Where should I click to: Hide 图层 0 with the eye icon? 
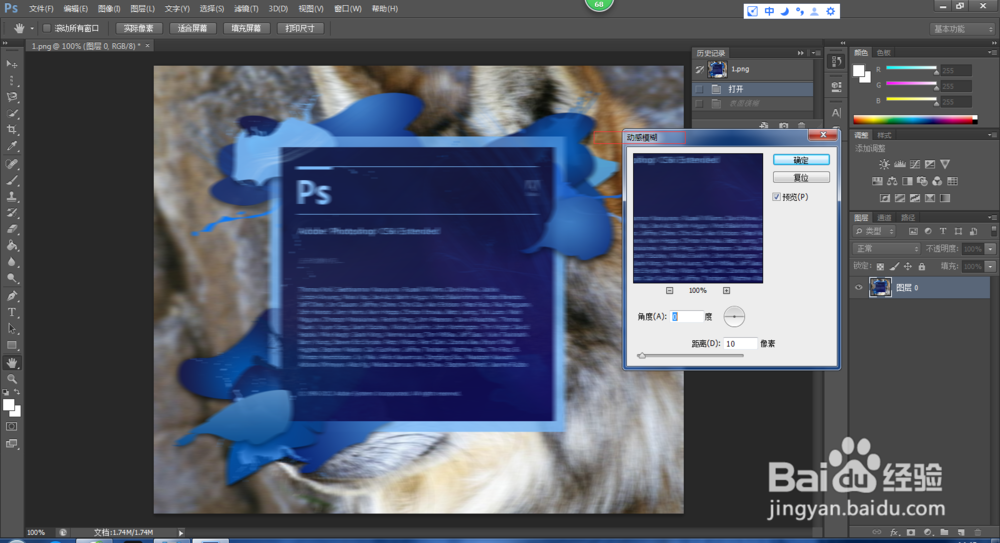(x=858, y=288)
